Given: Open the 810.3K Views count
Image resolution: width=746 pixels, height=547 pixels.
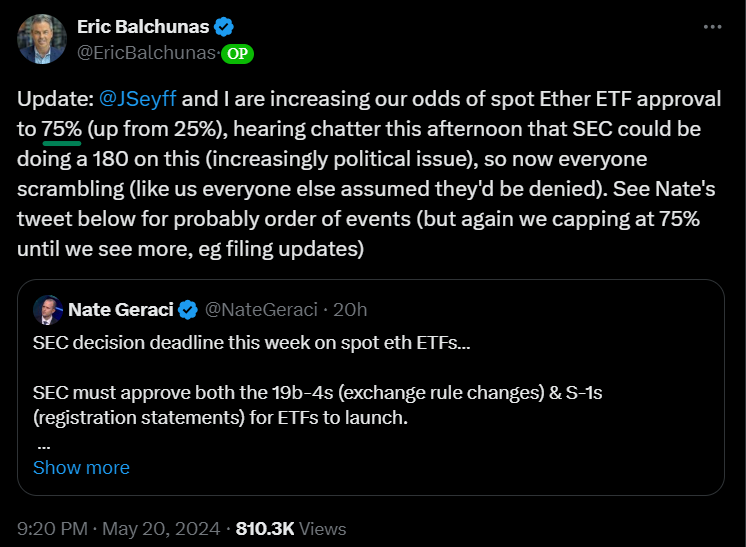Looking at the screenshot, I should point(291,529).
